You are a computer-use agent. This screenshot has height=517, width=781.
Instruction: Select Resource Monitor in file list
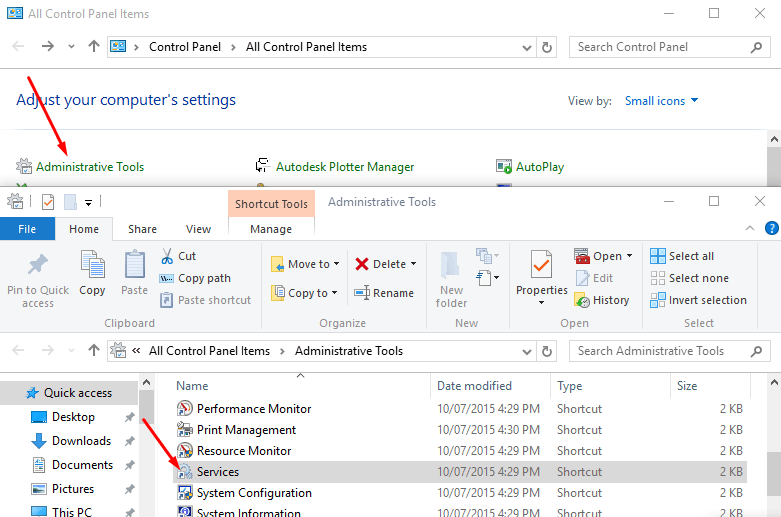click(461, 451)
